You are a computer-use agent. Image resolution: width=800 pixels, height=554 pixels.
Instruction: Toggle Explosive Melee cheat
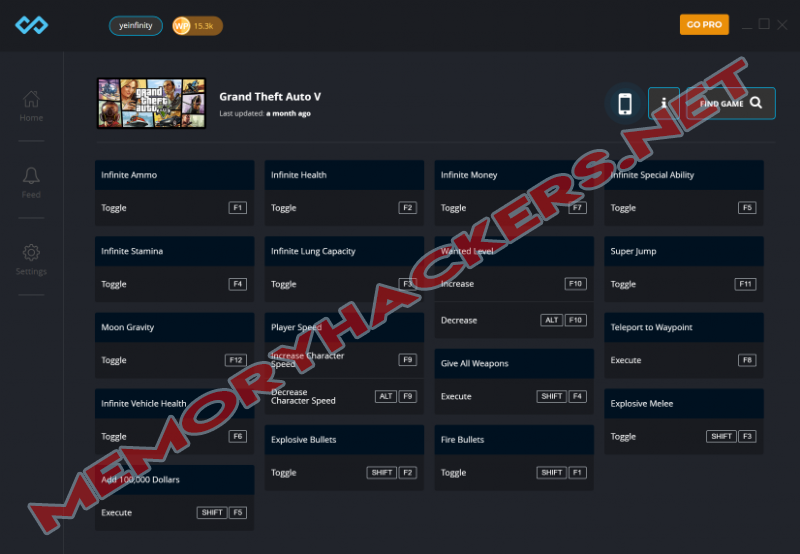tap(684, 437)
